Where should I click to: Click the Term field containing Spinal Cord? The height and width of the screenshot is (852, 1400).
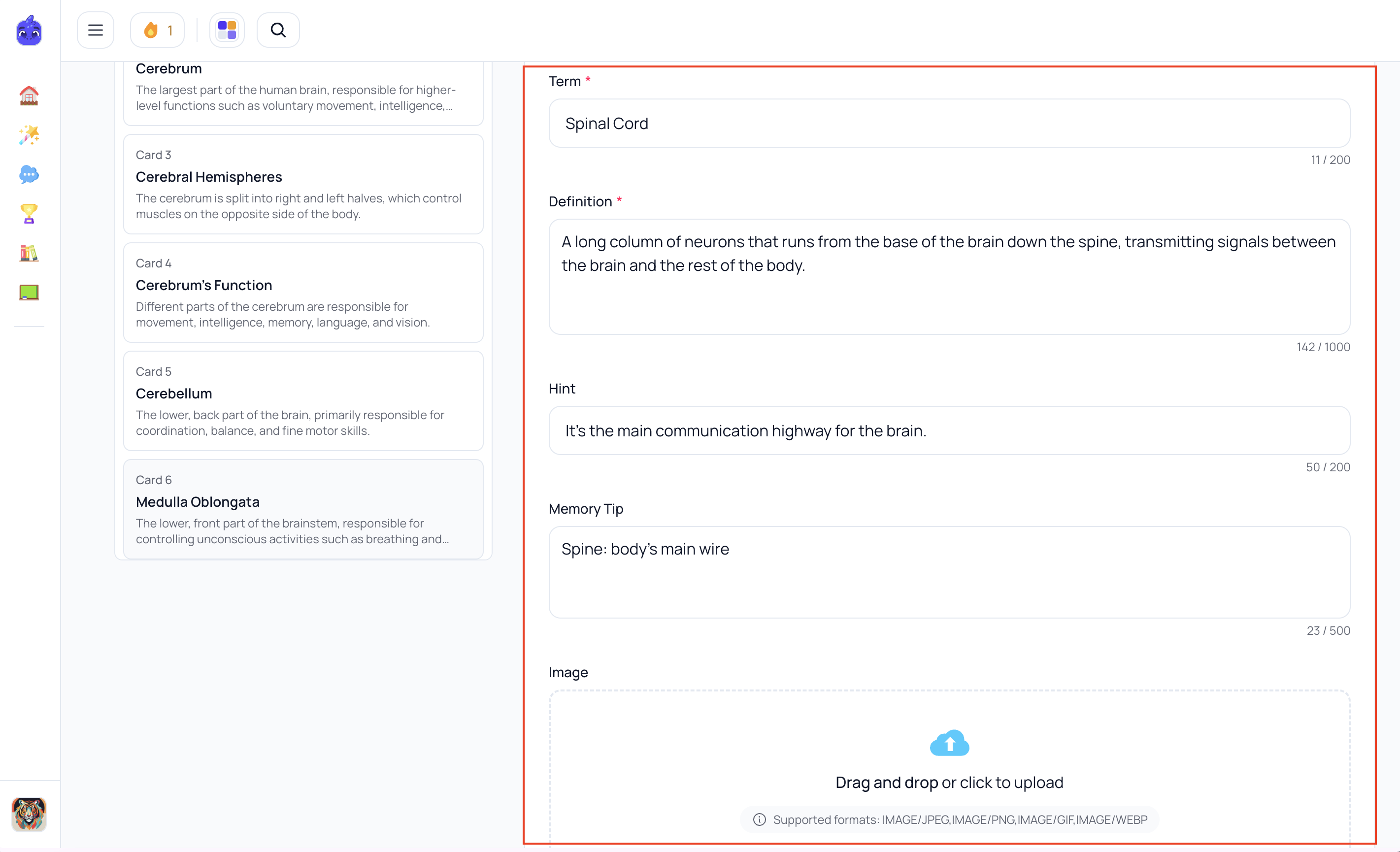[x=949, y=123]
